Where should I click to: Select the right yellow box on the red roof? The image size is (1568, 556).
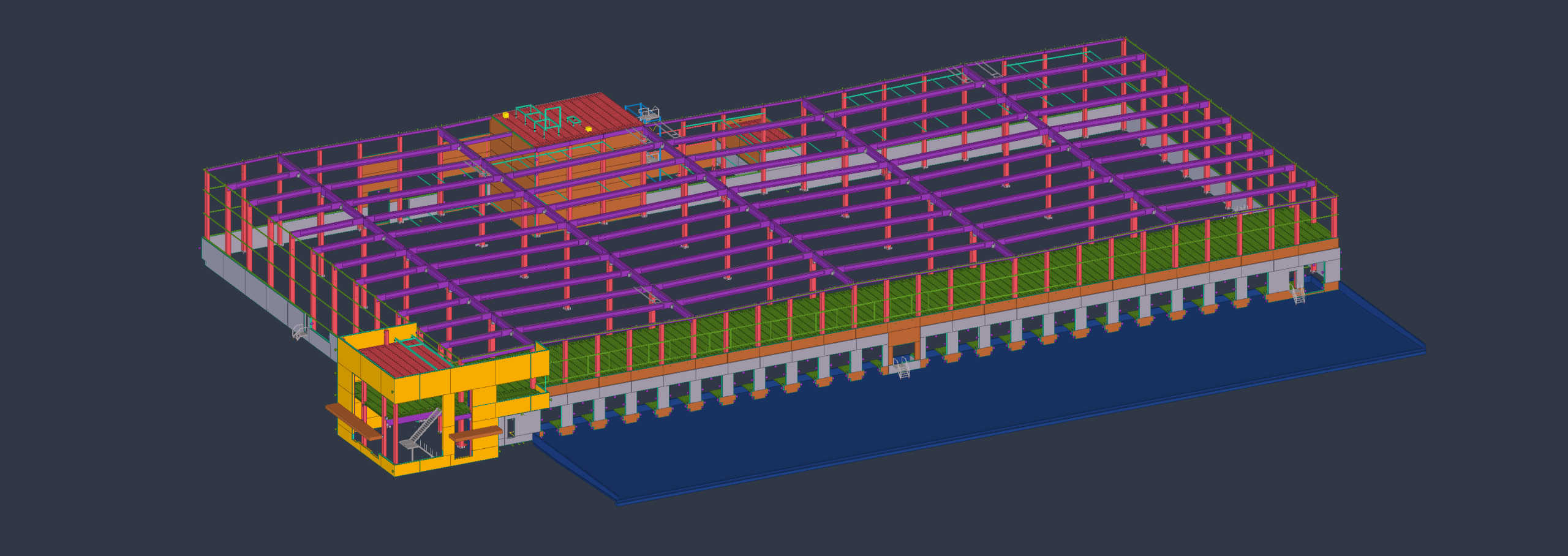click(588, 129)
